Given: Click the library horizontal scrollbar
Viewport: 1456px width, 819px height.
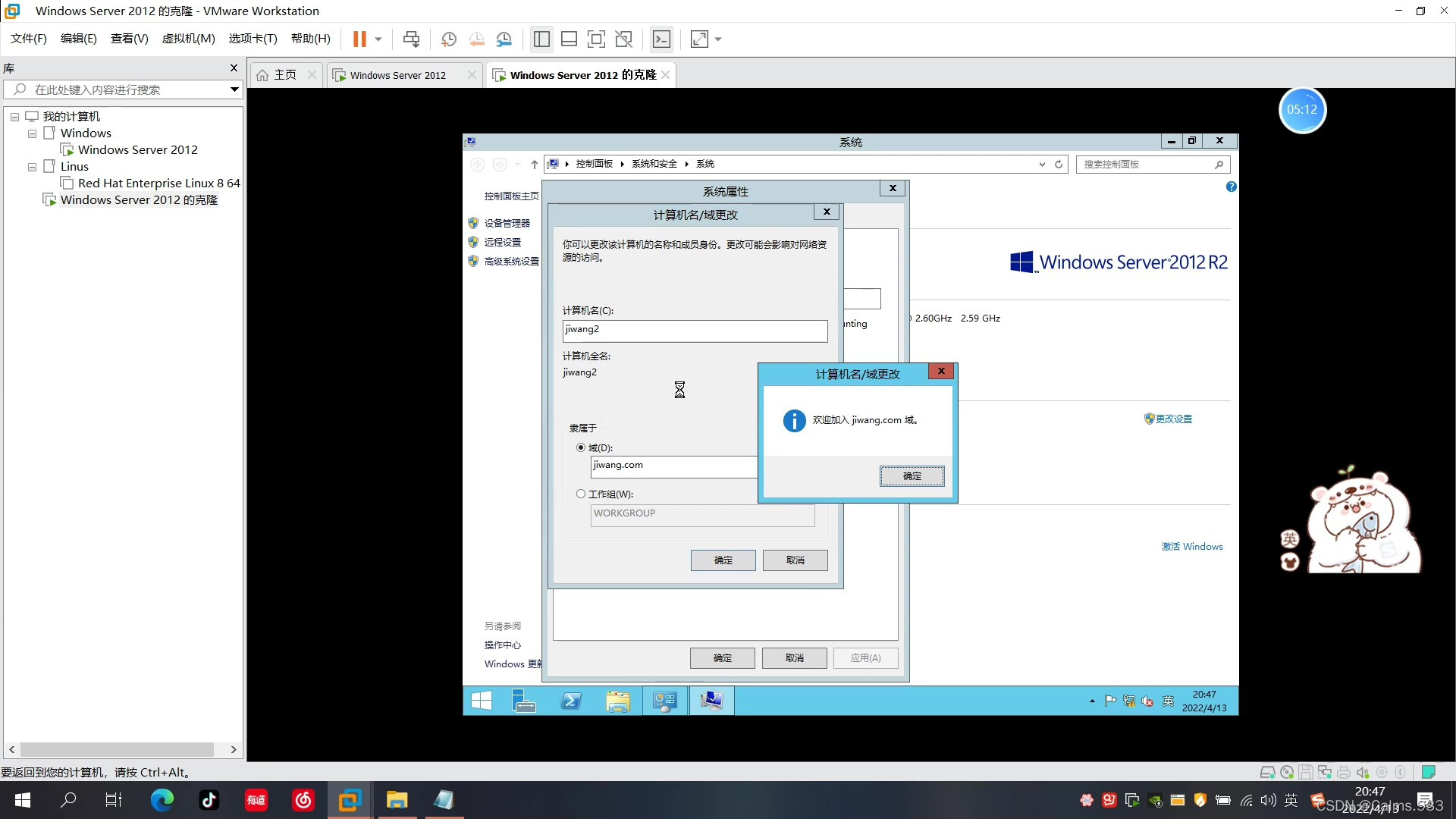Looking at the screenshot, I should pos(118,749).
